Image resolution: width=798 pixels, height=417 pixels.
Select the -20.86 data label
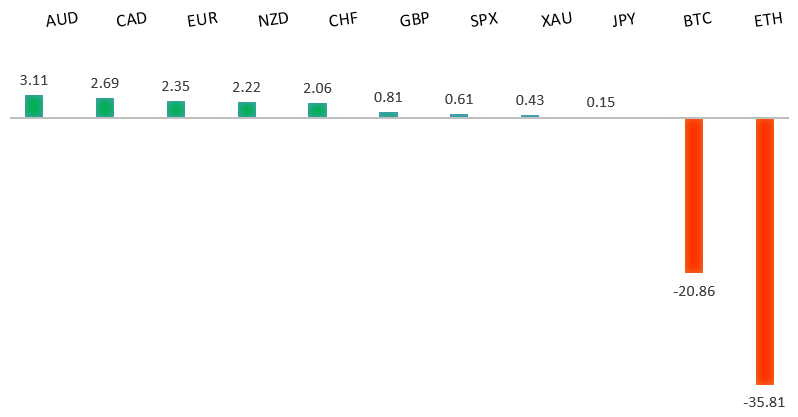coord(694,291)
